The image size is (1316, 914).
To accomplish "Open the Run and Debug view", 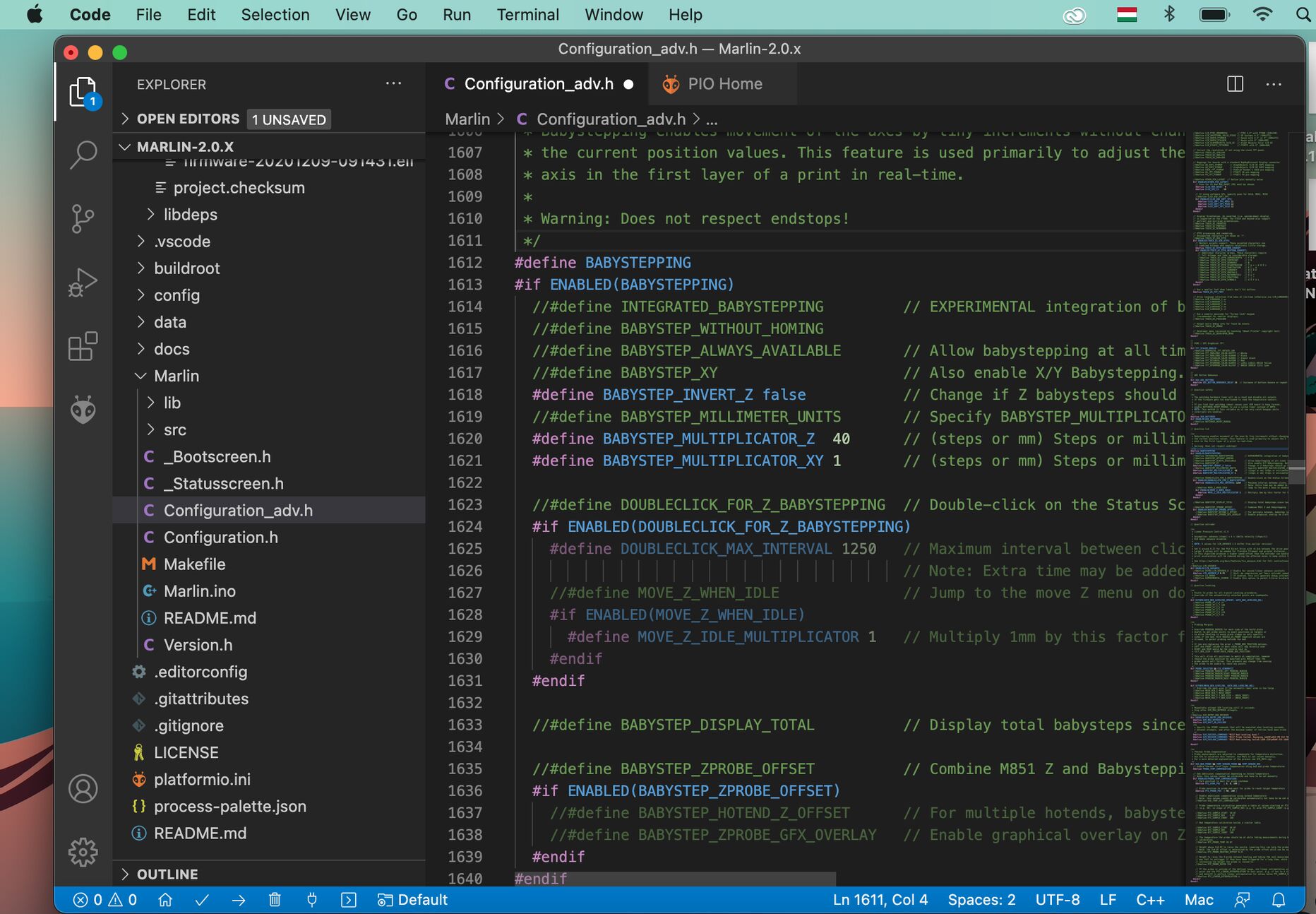I will (83, 283).
